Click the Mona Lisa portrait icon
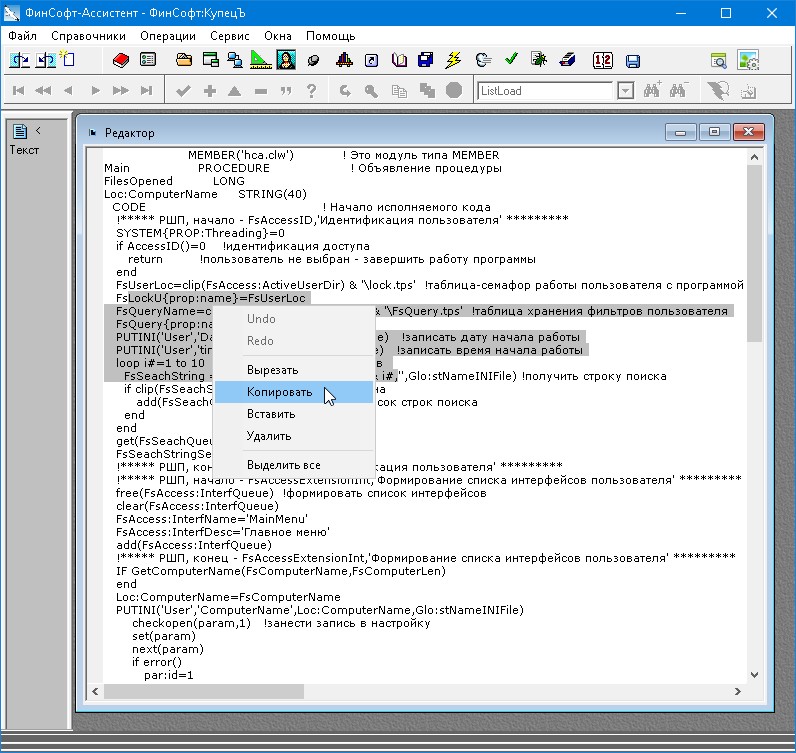Screen dimensions: 796x753 pyautogui.click(x=285, y=61)
